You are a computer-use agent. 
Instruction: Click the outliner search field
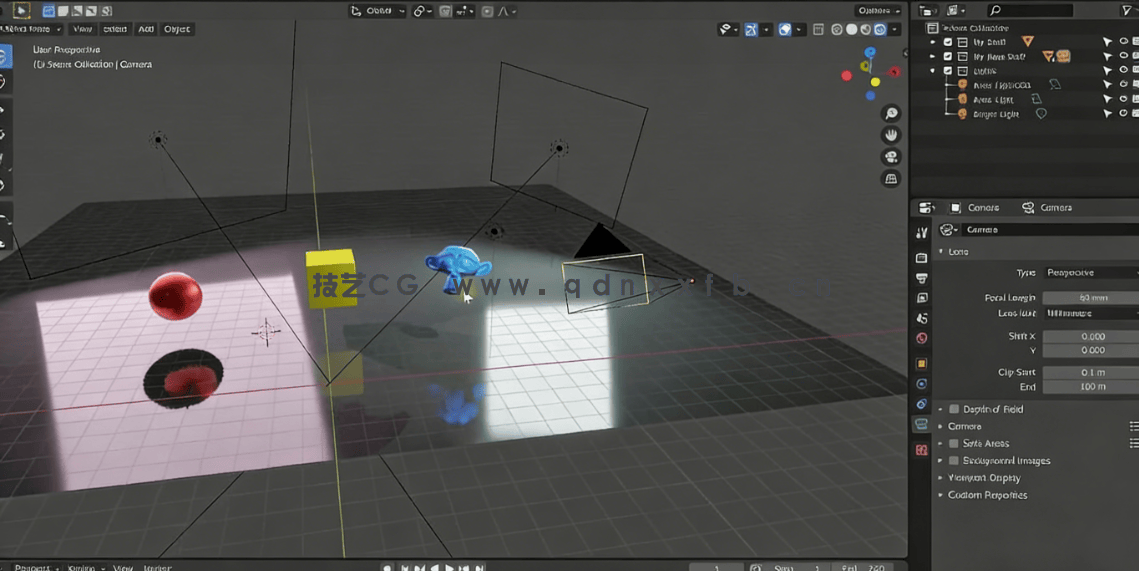(x=1029, y=10)
